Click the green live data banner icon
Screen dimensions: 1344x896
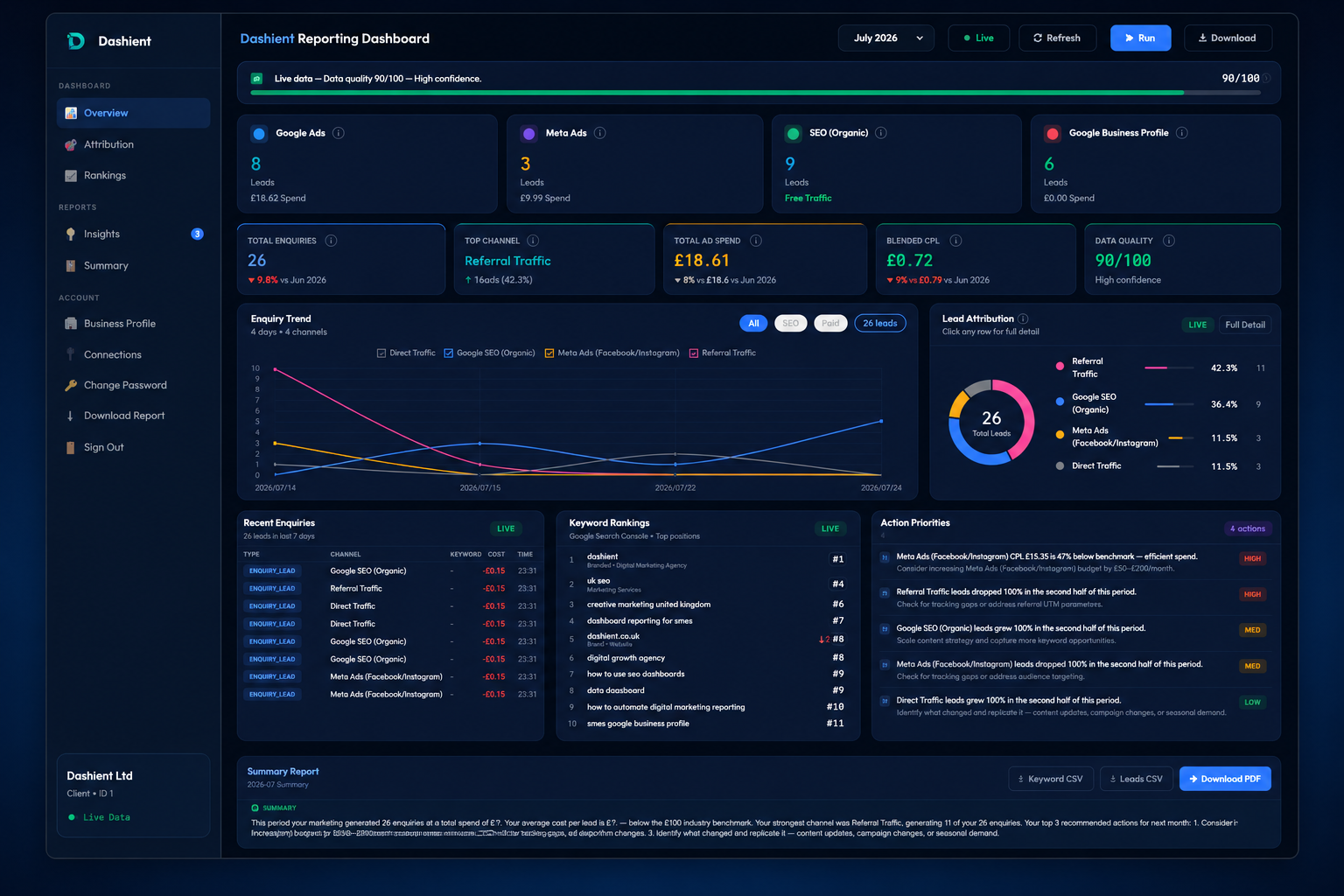coord(256,79)
